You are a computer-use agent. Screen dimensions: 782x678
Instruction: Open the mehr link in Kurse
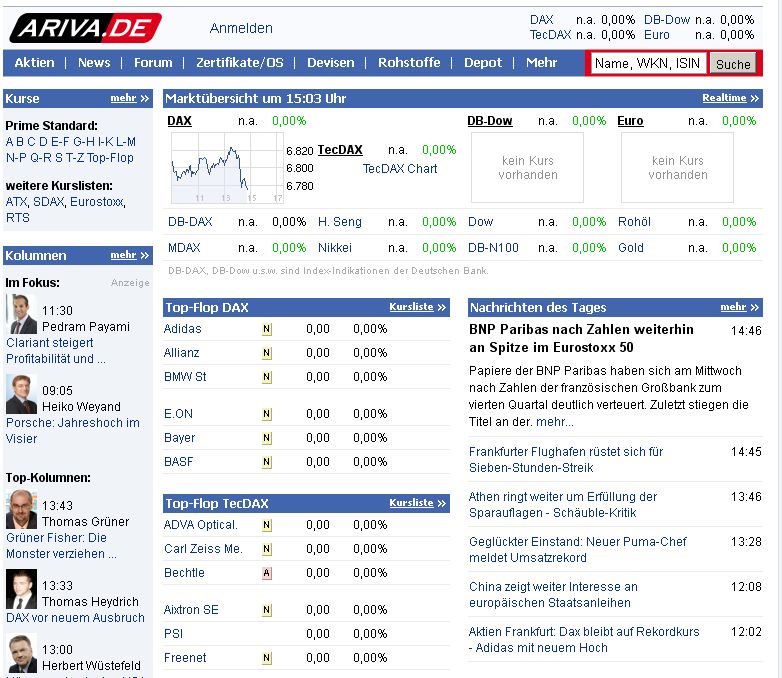129,98
